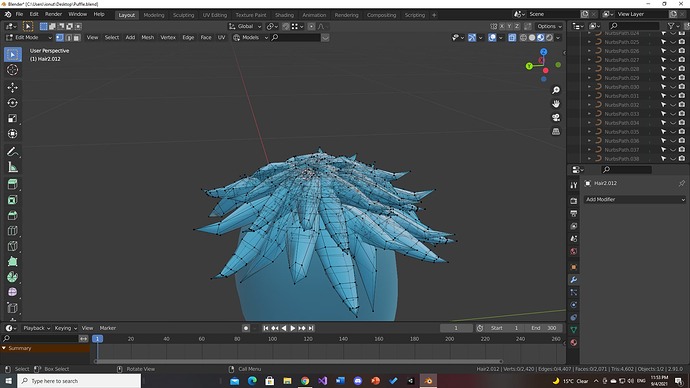This screenshot has height=388, width=690.
Task: Open the Object Data Properties triangle tab
Action: [x=573, y=329]
